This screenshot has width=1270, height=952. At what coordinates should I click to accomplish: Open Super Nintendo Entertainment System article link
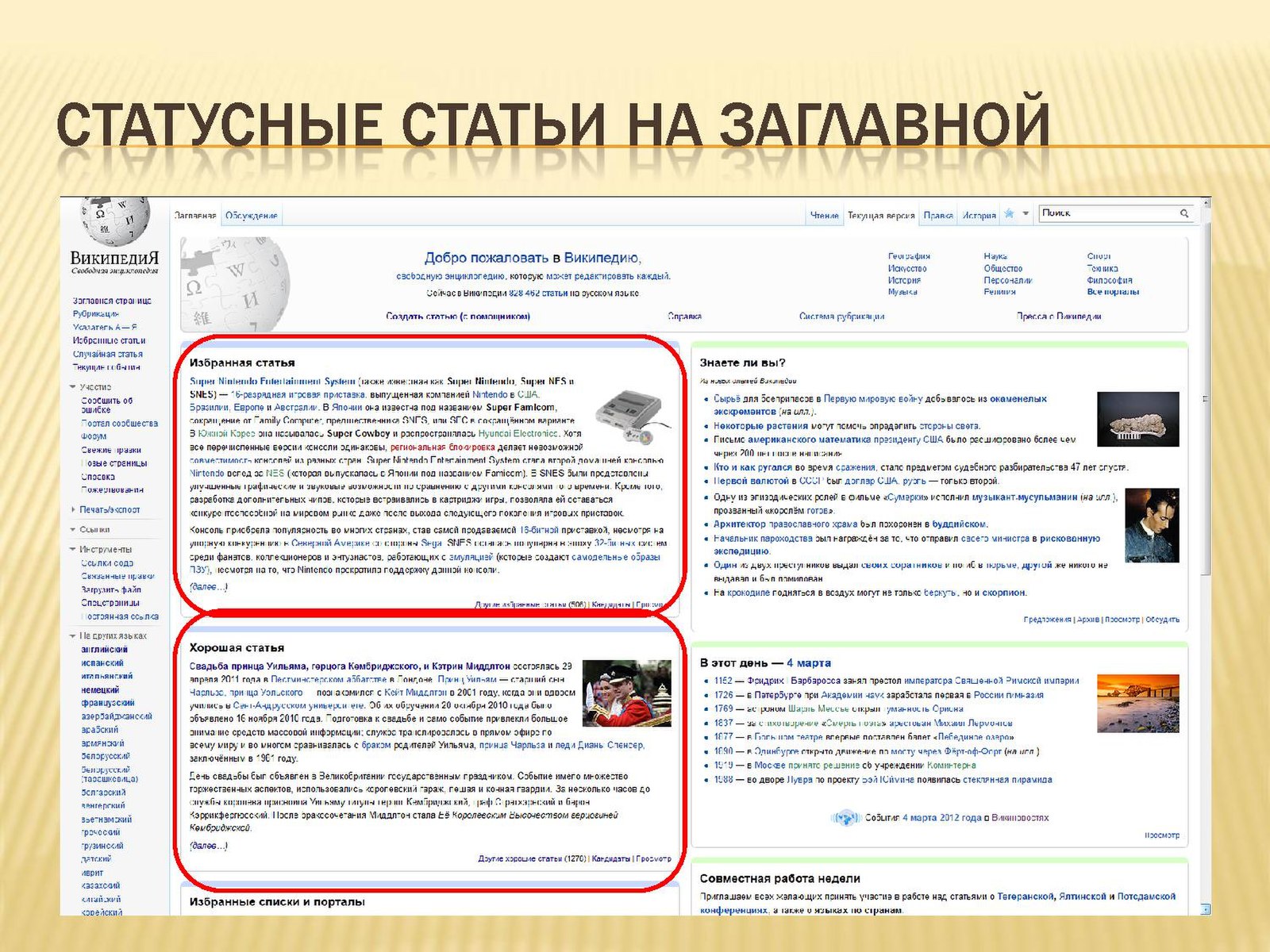pos(272,382)
